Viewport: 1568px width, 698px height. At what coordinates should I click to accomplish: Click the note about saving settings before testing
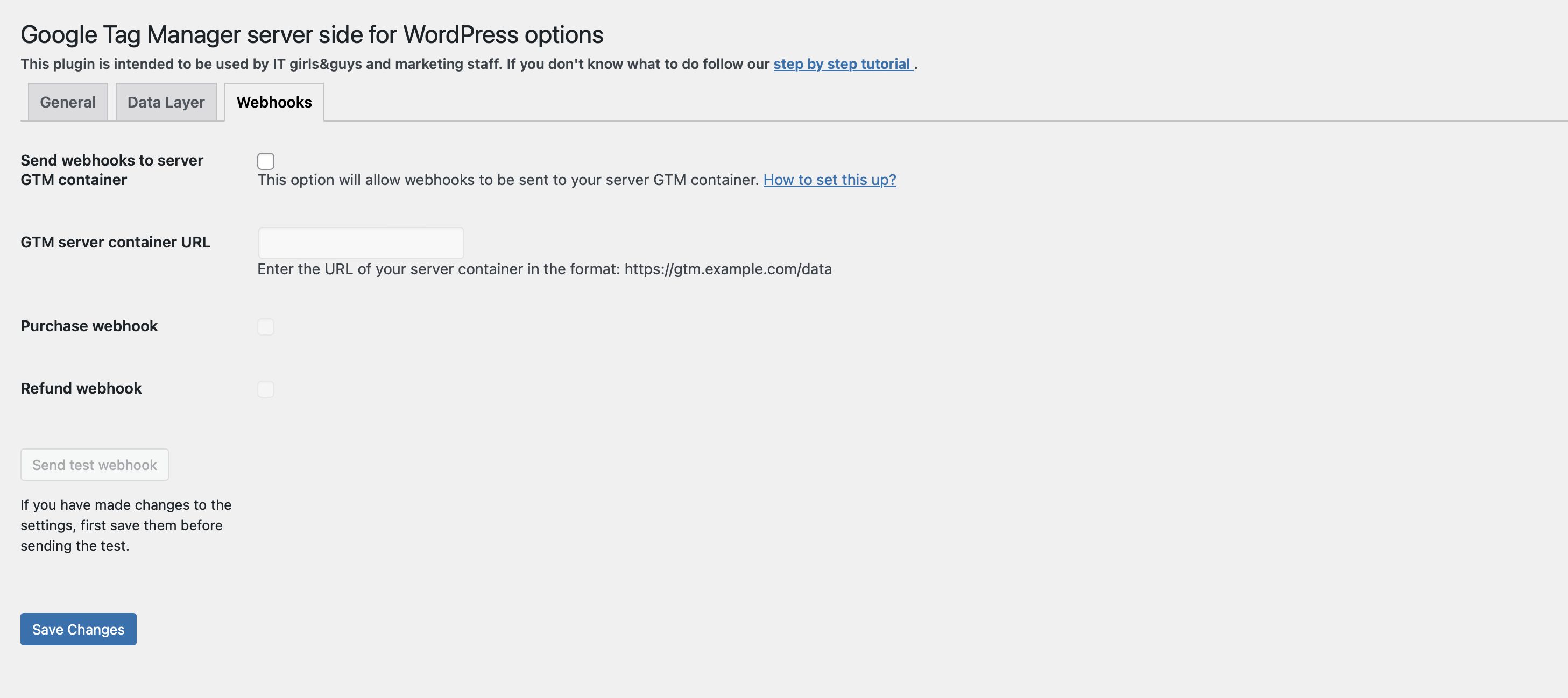pos(126,525)
